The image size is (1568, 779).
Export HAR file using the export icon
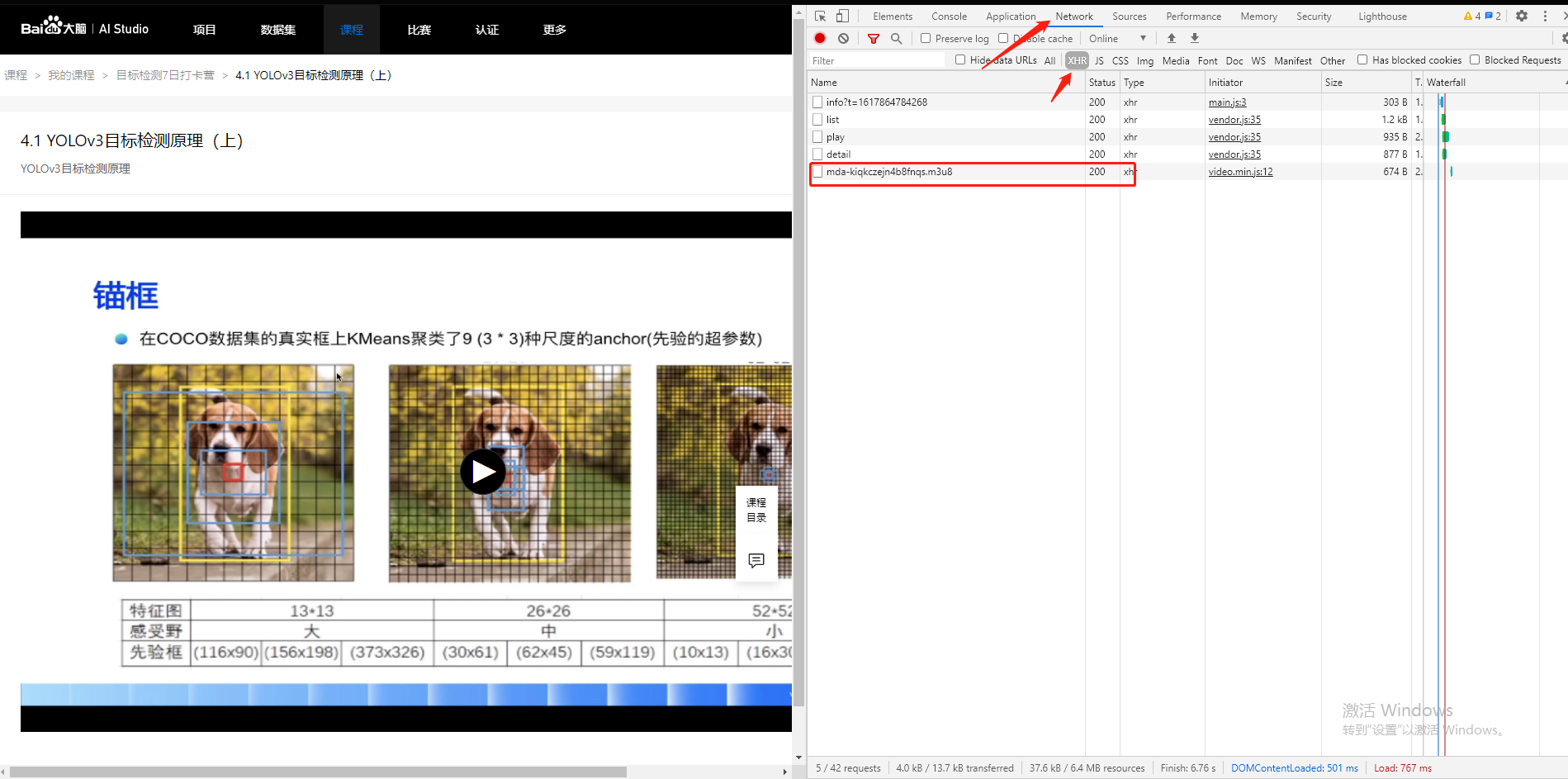pyautogui.click(x=1194, y=38)
